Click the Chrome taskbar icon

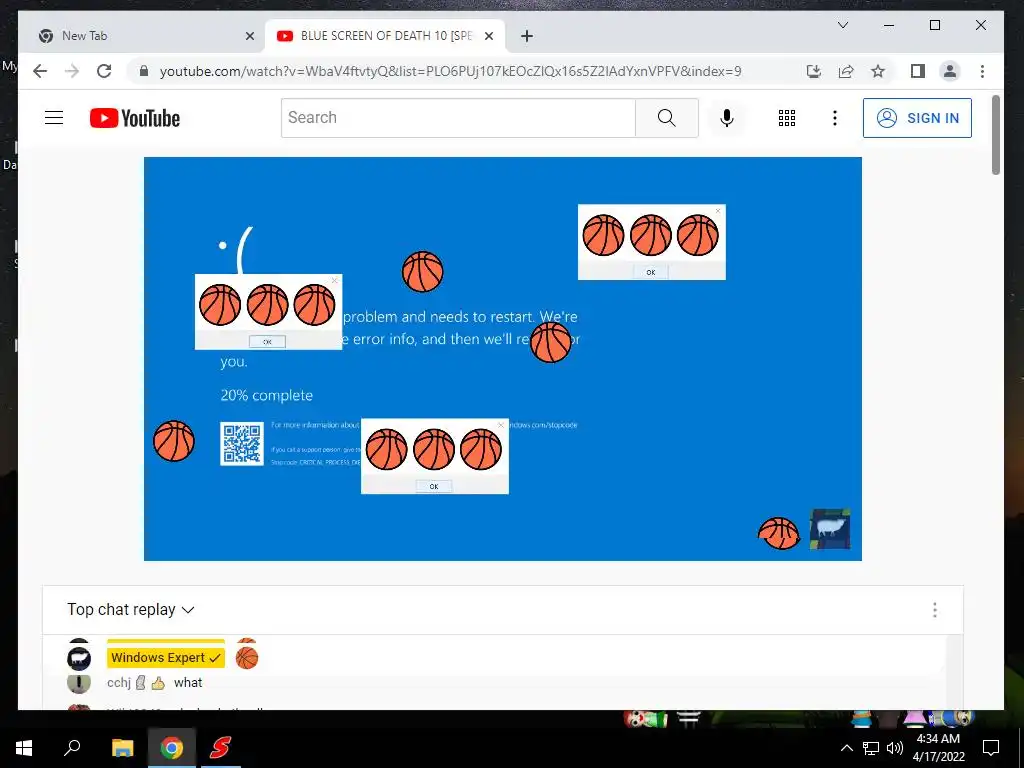pos(172,747)
